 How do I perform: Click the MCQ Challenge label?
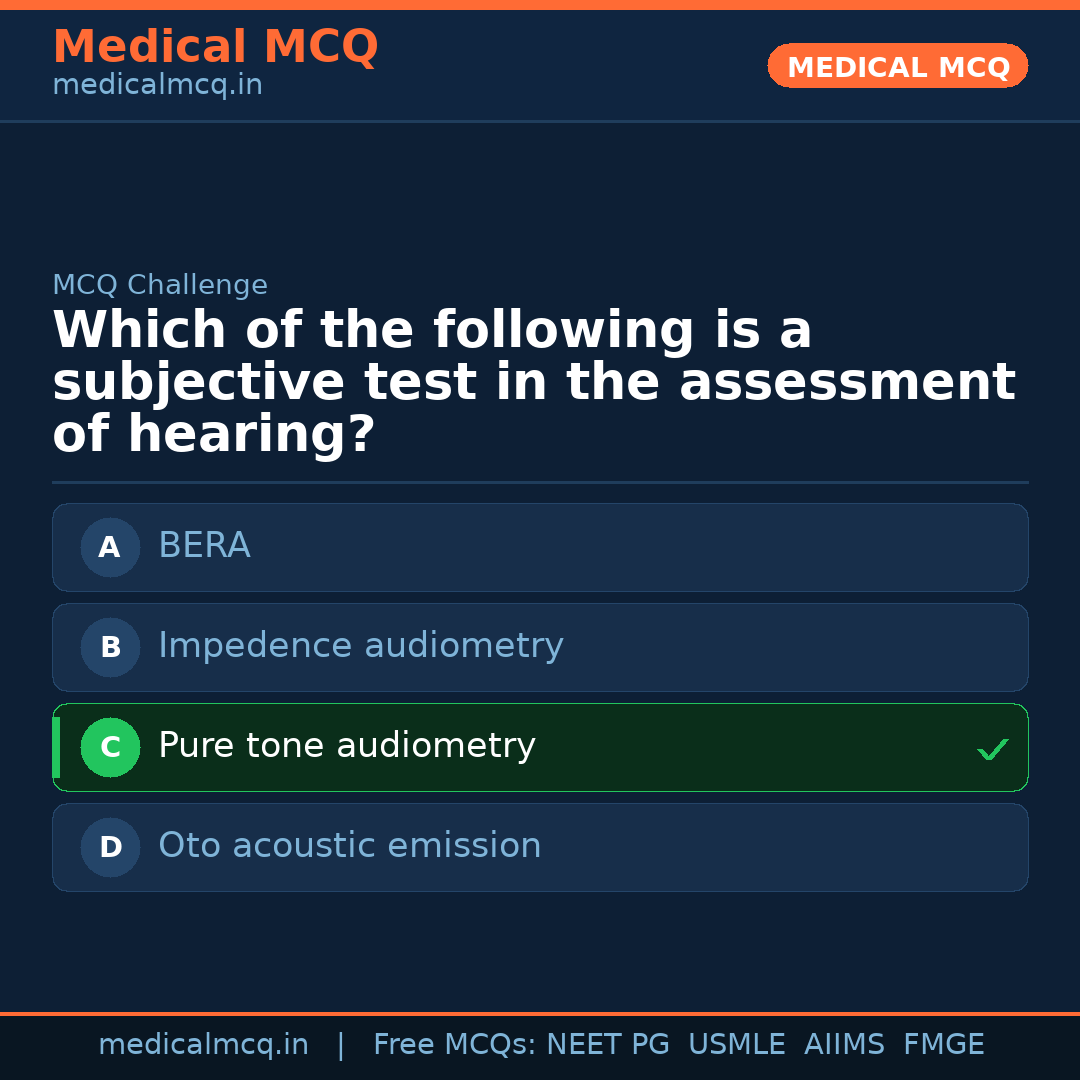click(160, 284)
